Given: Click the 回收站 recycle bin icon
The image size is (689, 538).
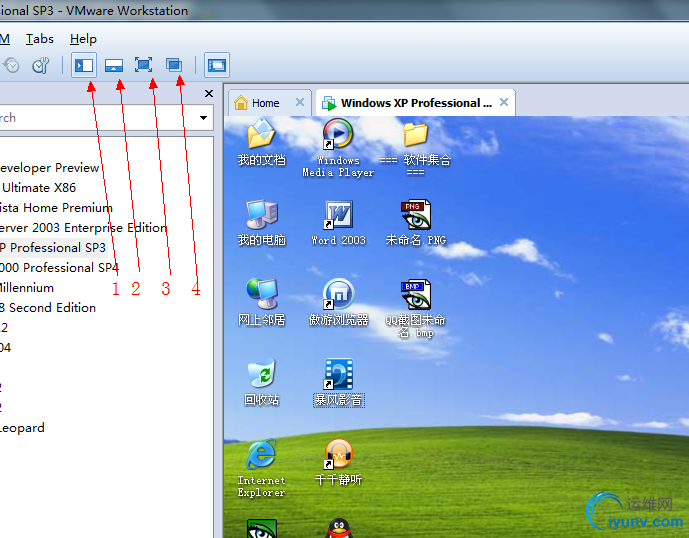Looking at the screenshot, I should tap(261, 382).
